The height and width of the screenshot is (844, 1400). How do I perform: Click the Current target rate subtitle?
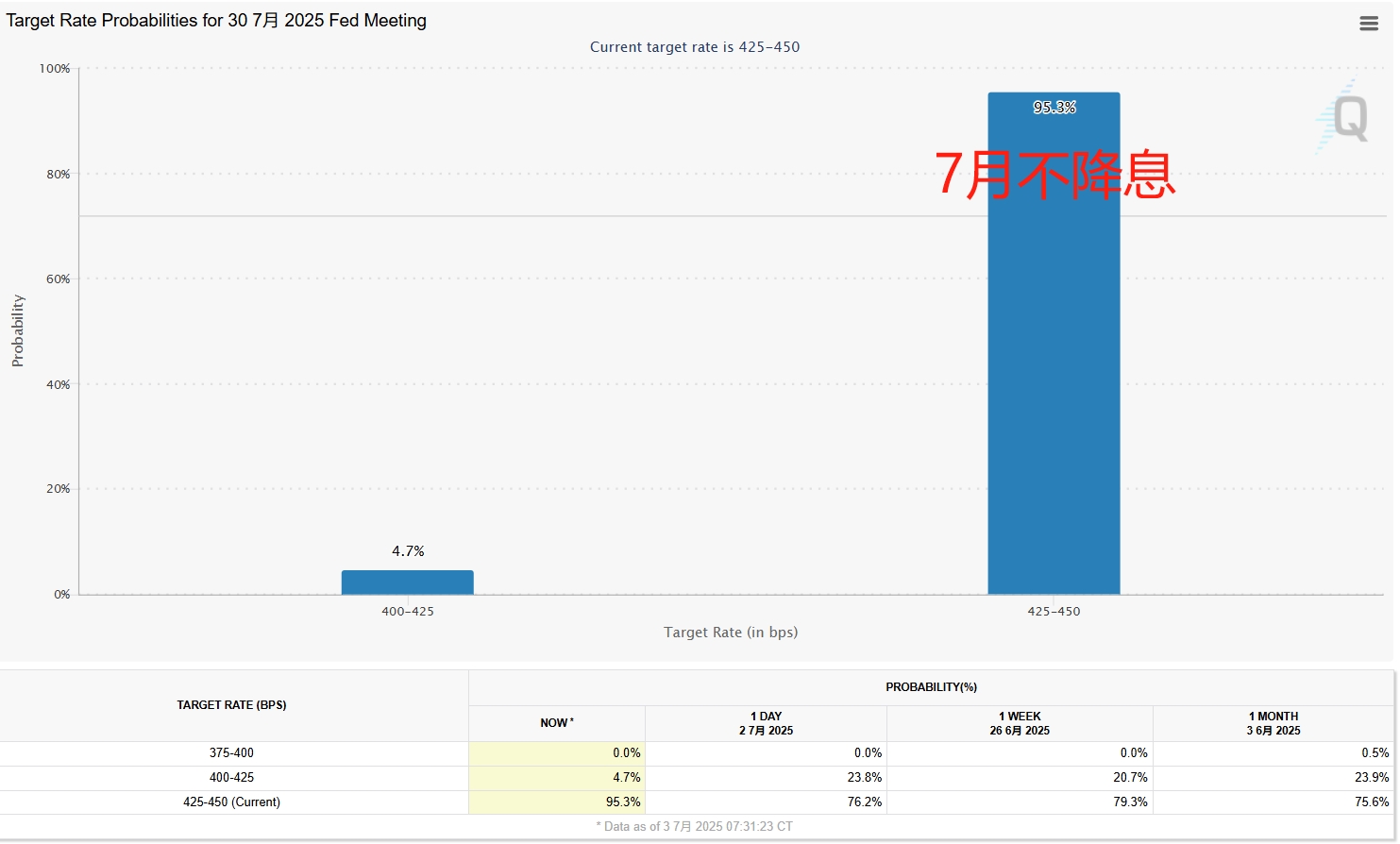[694, 47]
